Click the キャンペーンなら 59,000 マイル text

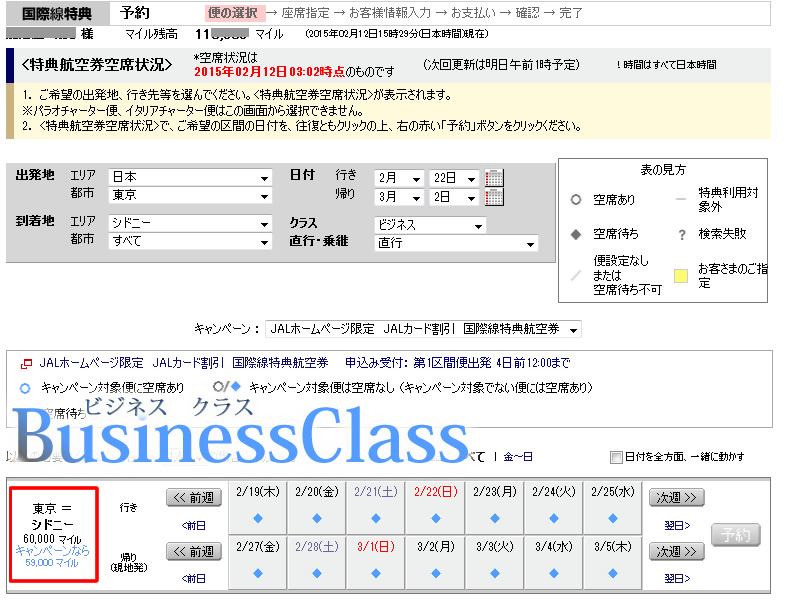tap(52, 556)
